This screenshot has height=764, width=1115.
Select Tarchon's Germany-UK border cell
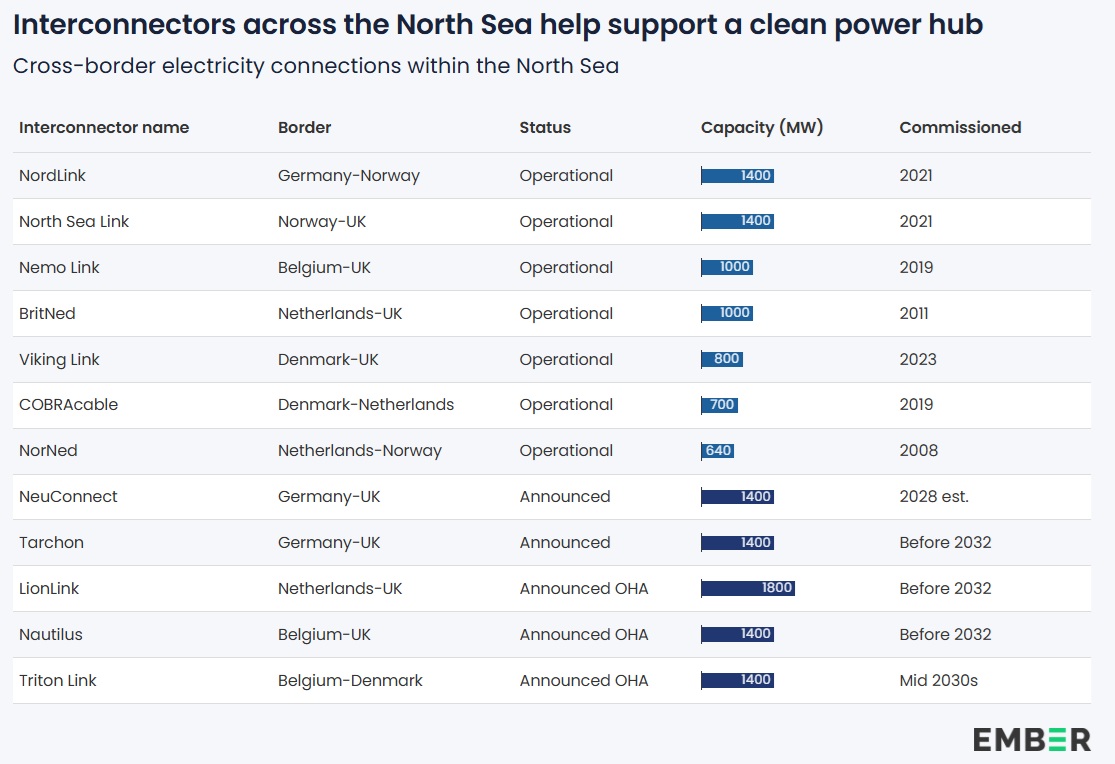329,543
